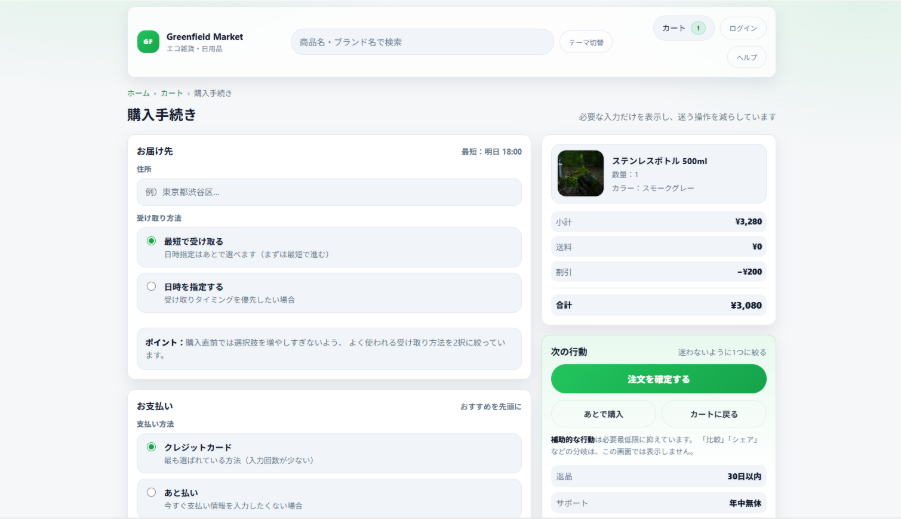
Task: Go to ホーム in the breadcrumb
Action: [138, 93]
